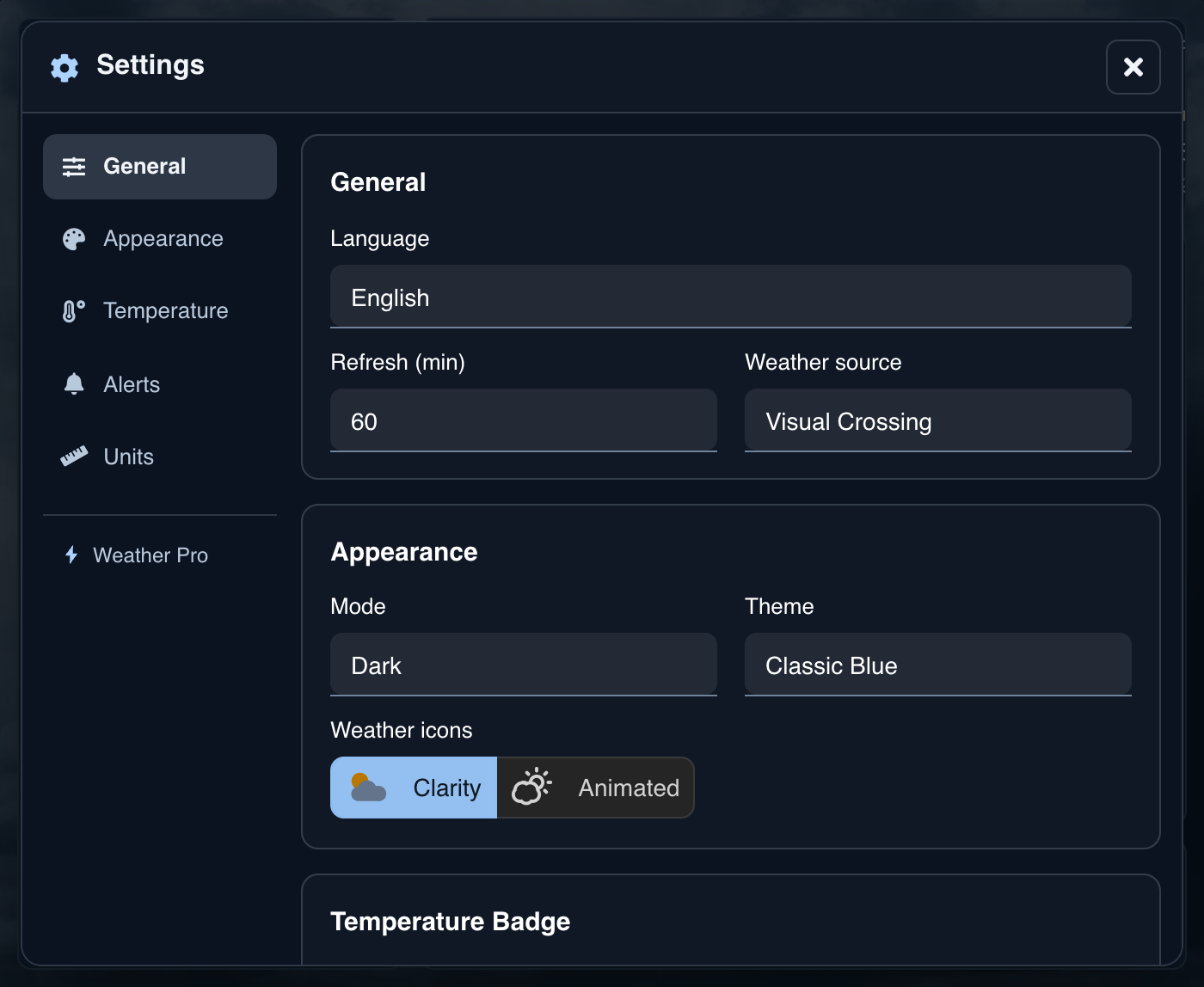Go to the Temperature settings section
Screen dimensions: 1204x987
[160, 311]
